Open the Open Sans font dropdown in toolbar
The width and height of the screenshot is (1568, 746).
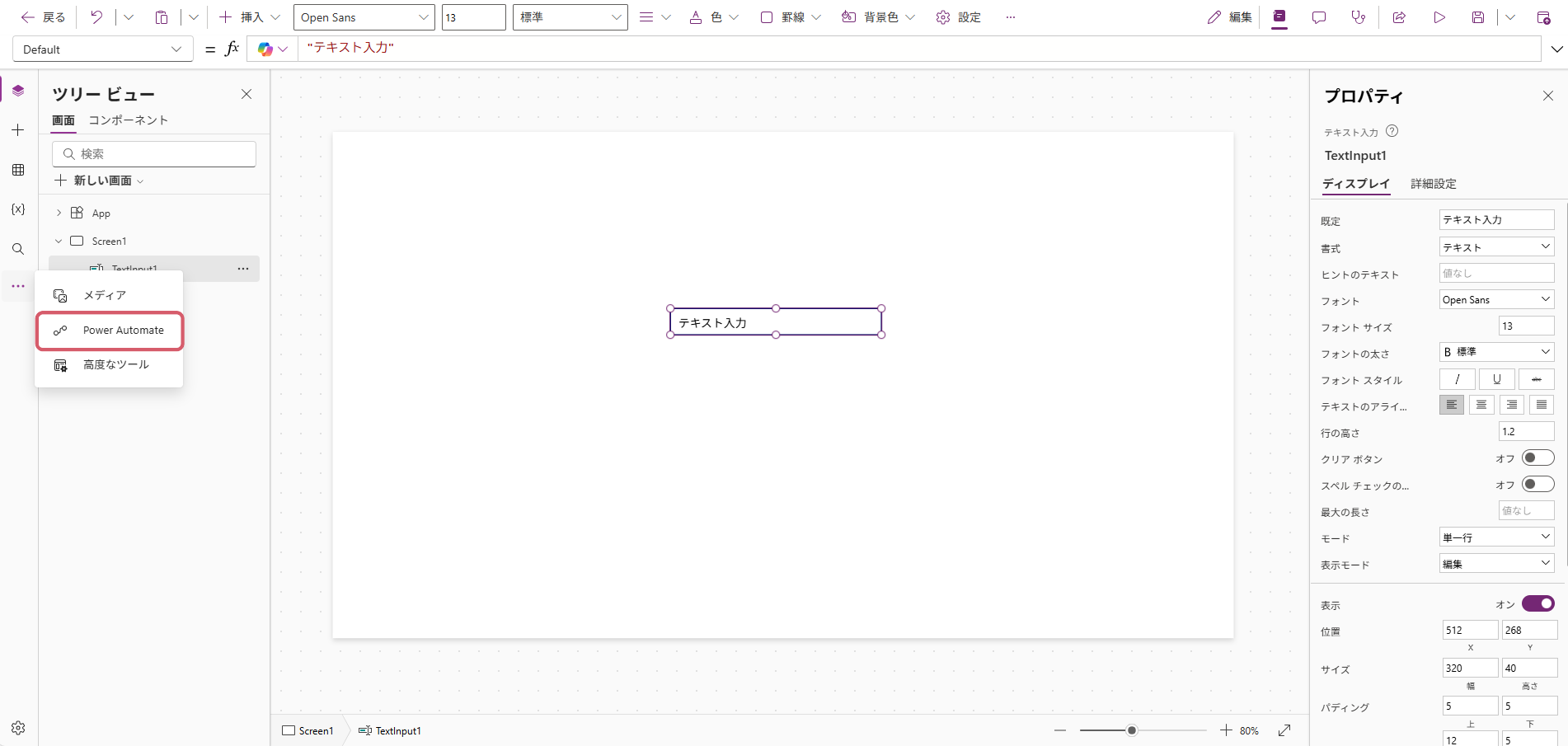pyautogui.click(x=364, y=17)
